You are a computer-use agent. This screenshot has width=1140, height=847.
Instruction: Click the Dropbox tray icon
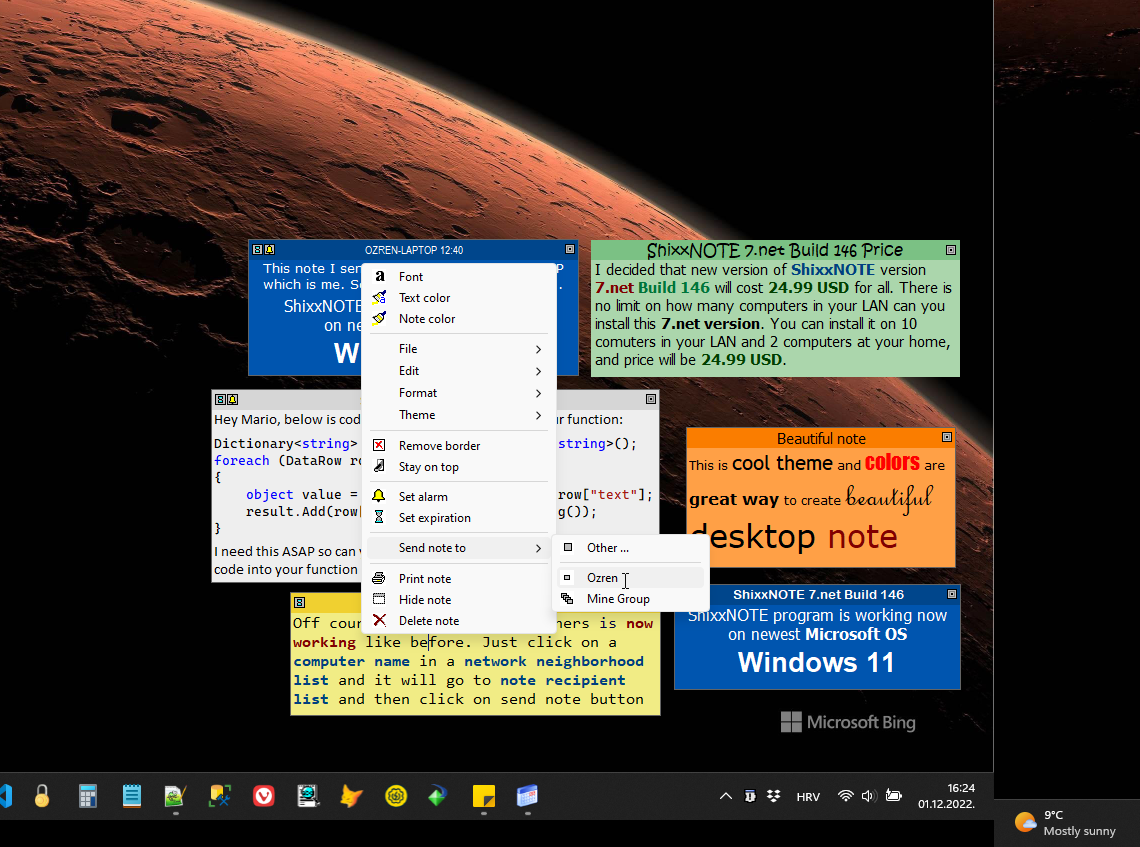[x=774, y=796]
